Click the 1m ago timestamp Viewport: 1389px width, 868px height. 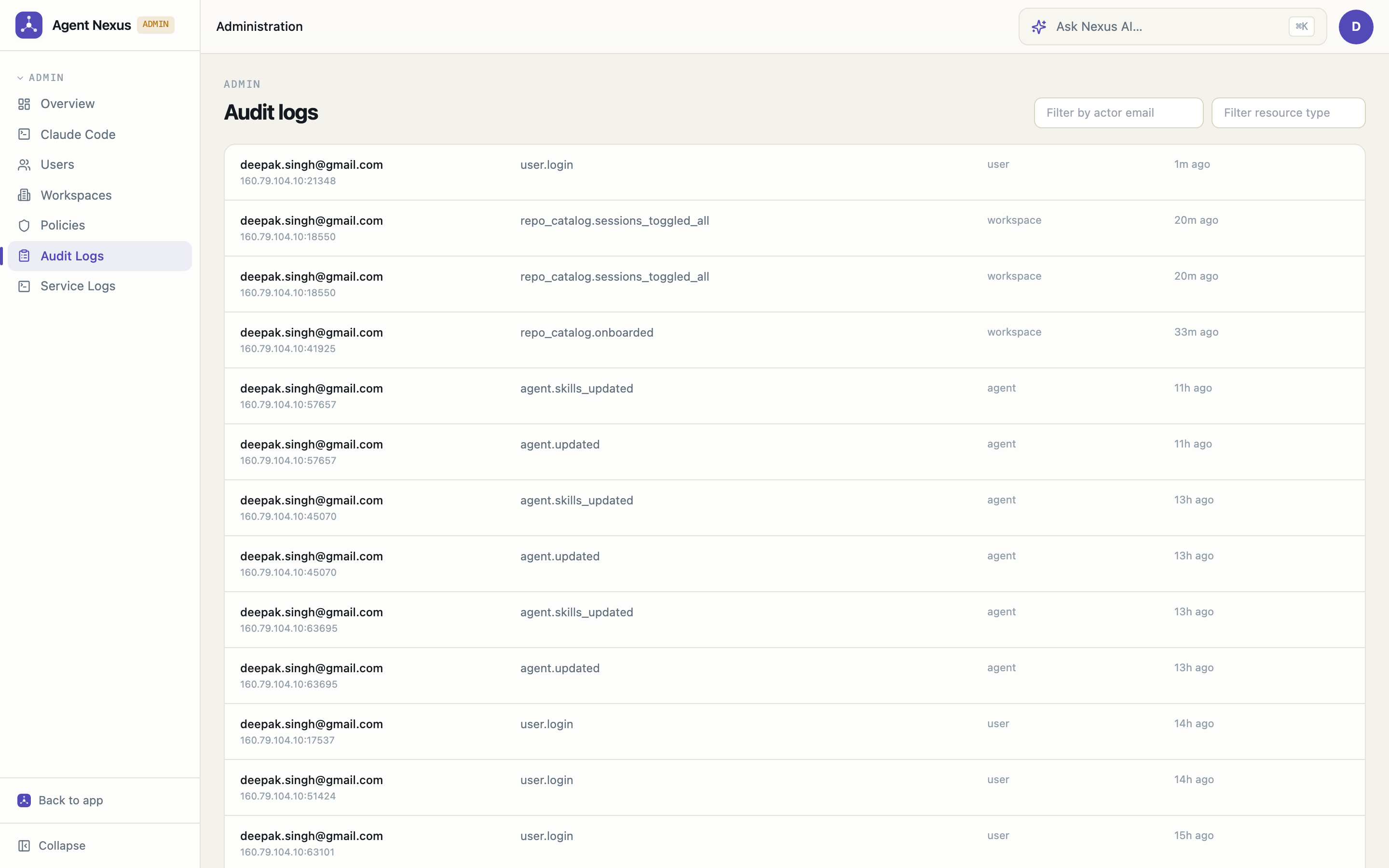pos(1192,164)
